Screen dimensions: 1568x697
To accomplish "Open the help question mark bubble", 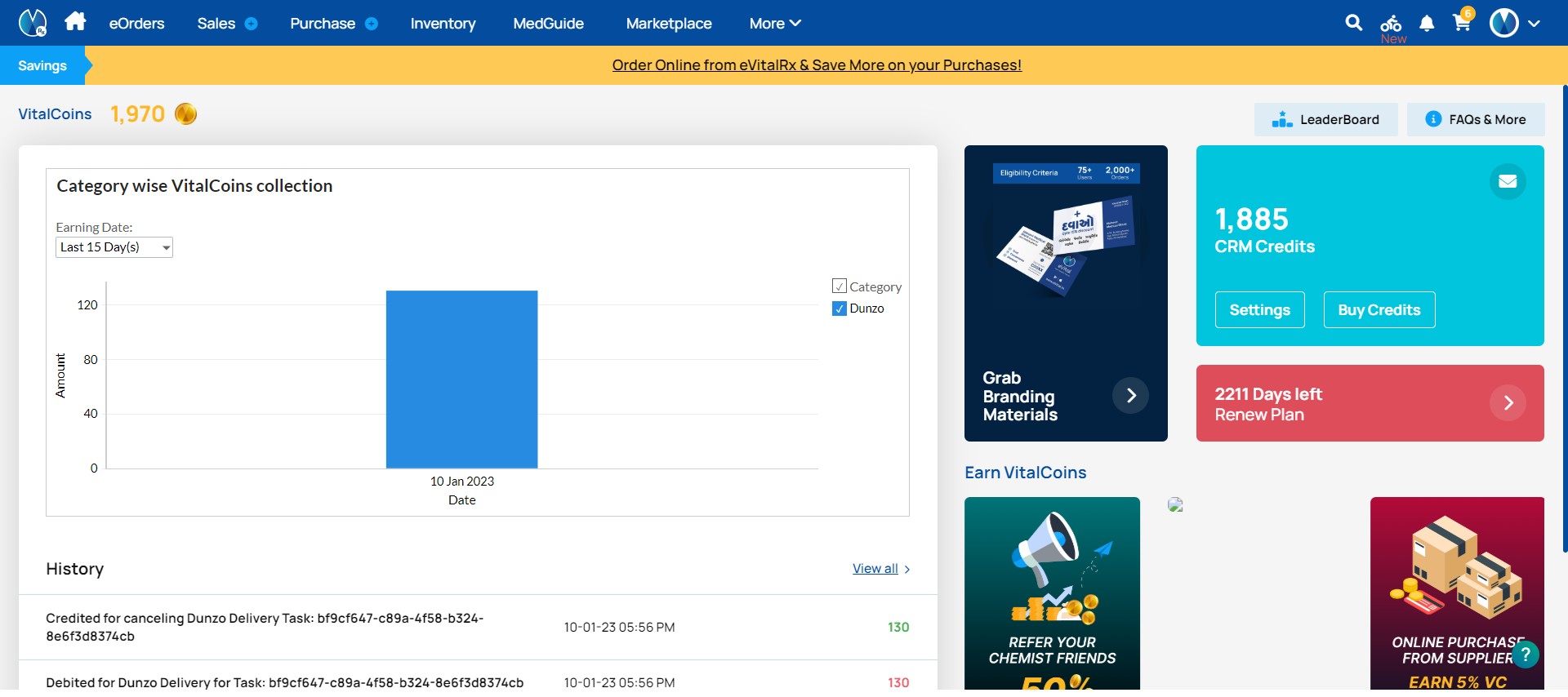I will [x=1525, y=654].
